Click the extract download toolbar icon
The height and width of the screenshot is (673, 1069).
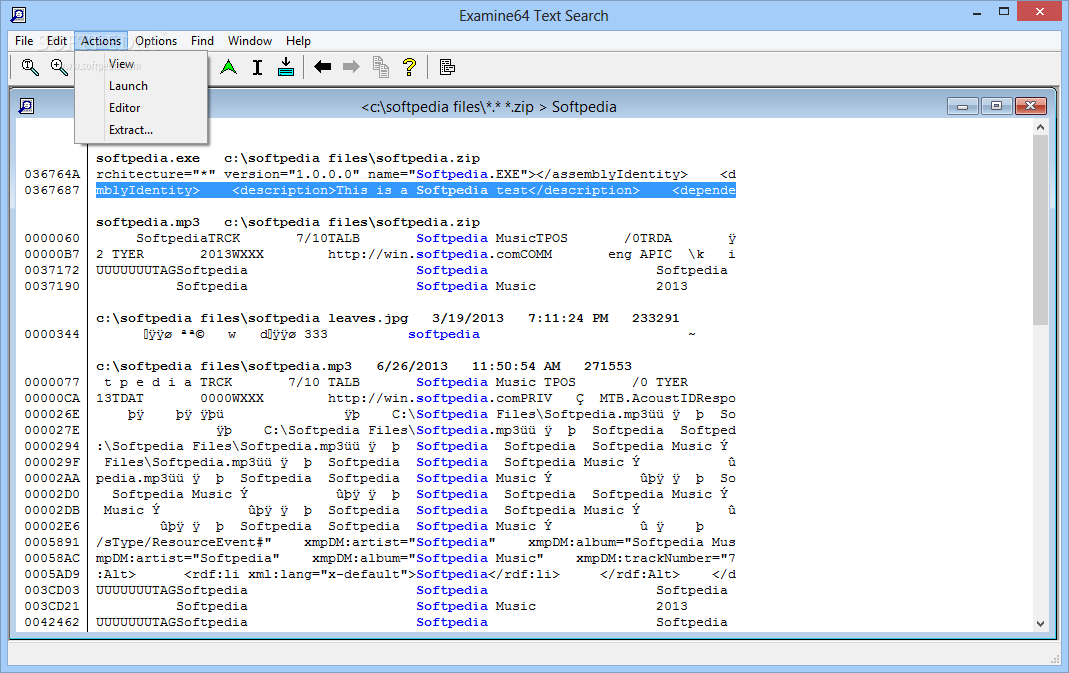[286, 67]
